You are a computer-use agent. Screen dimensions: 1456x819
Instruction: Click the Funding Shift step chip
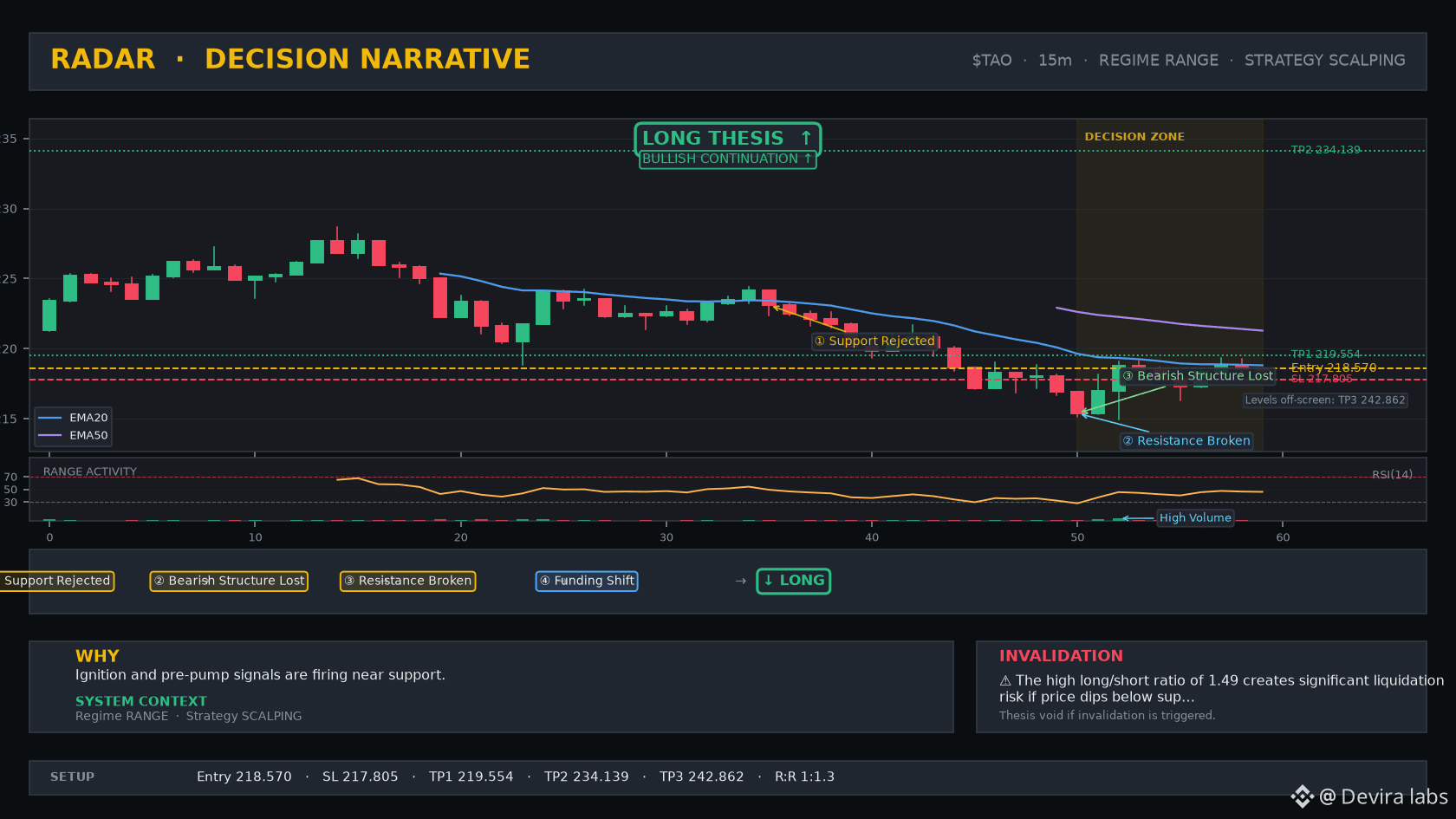(587, 581)
